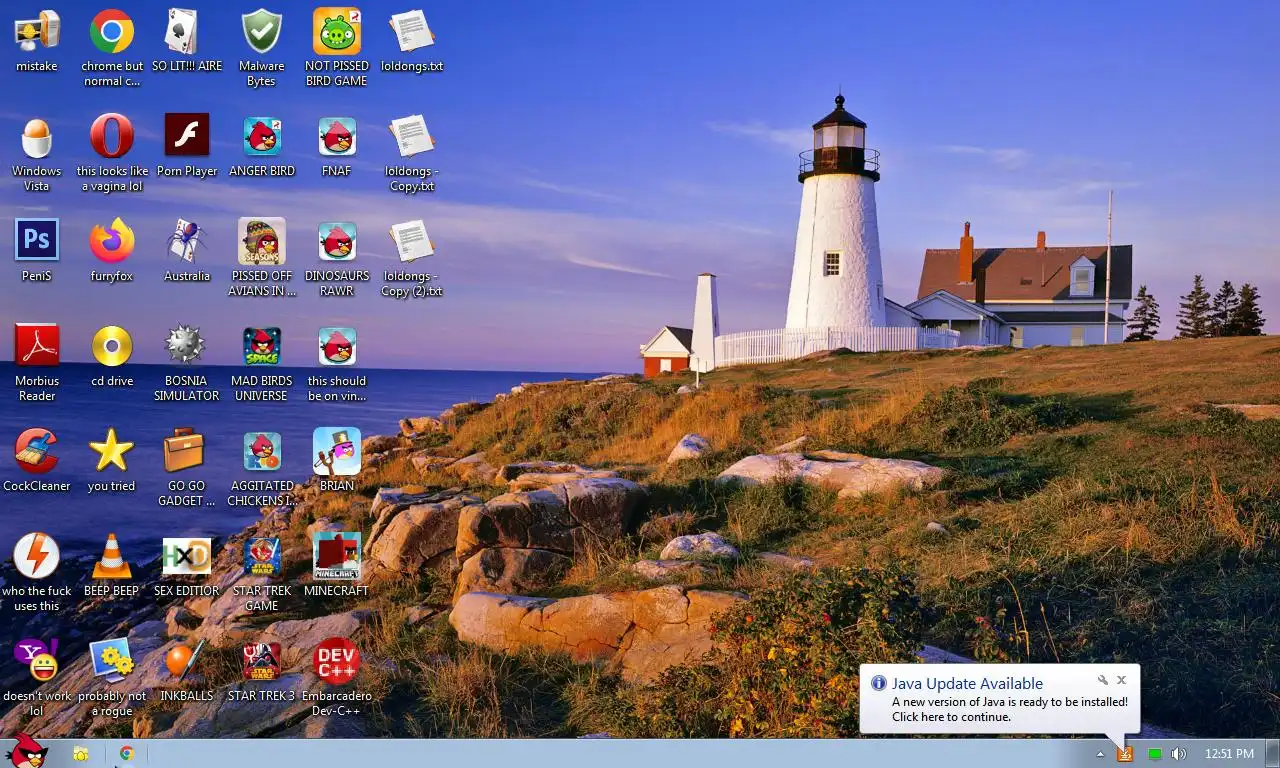
Task: Open the 'STAR TREK GAME' icon
Action: (262, 557)
